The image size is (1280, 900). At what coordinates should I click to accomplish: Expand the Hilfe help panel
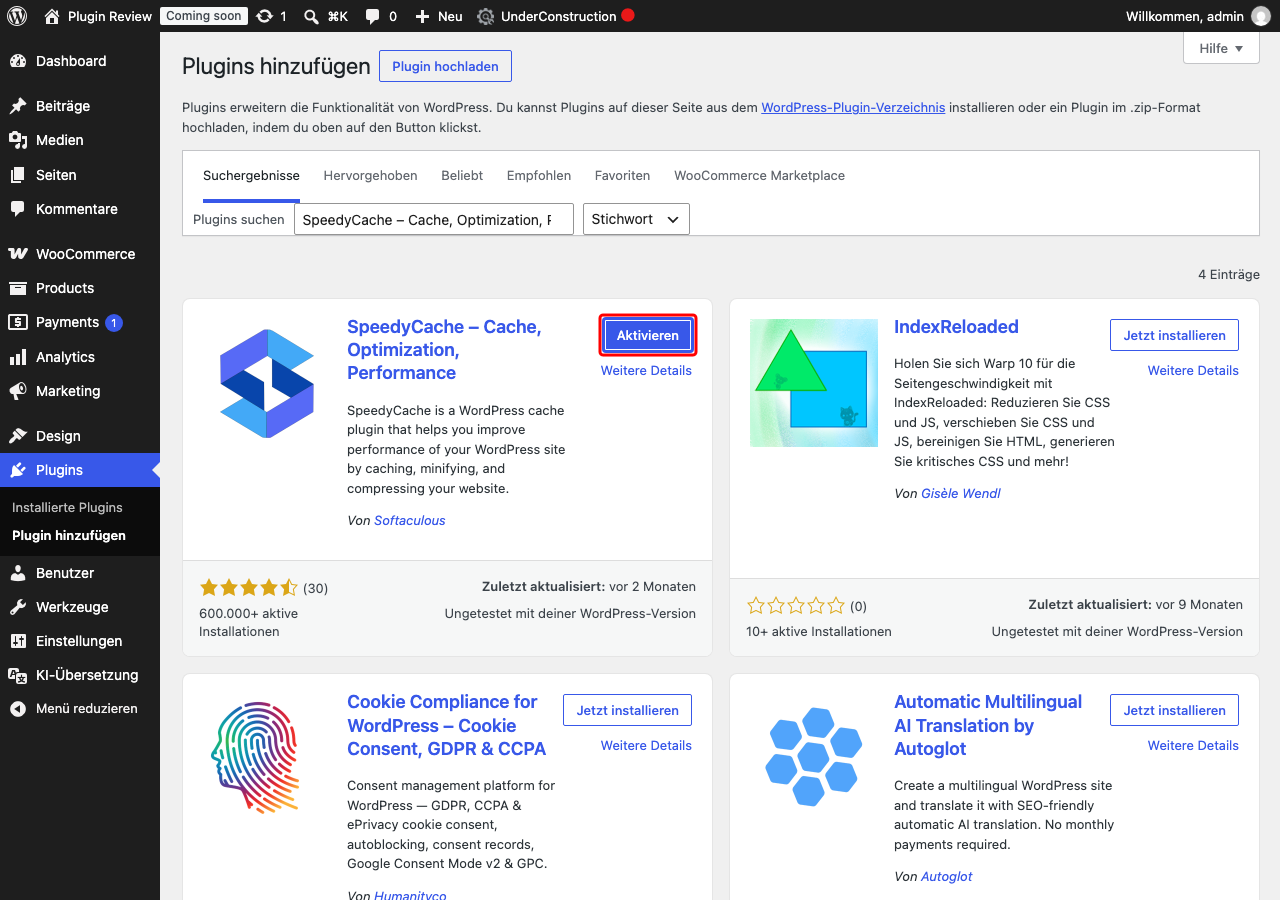1221,48
